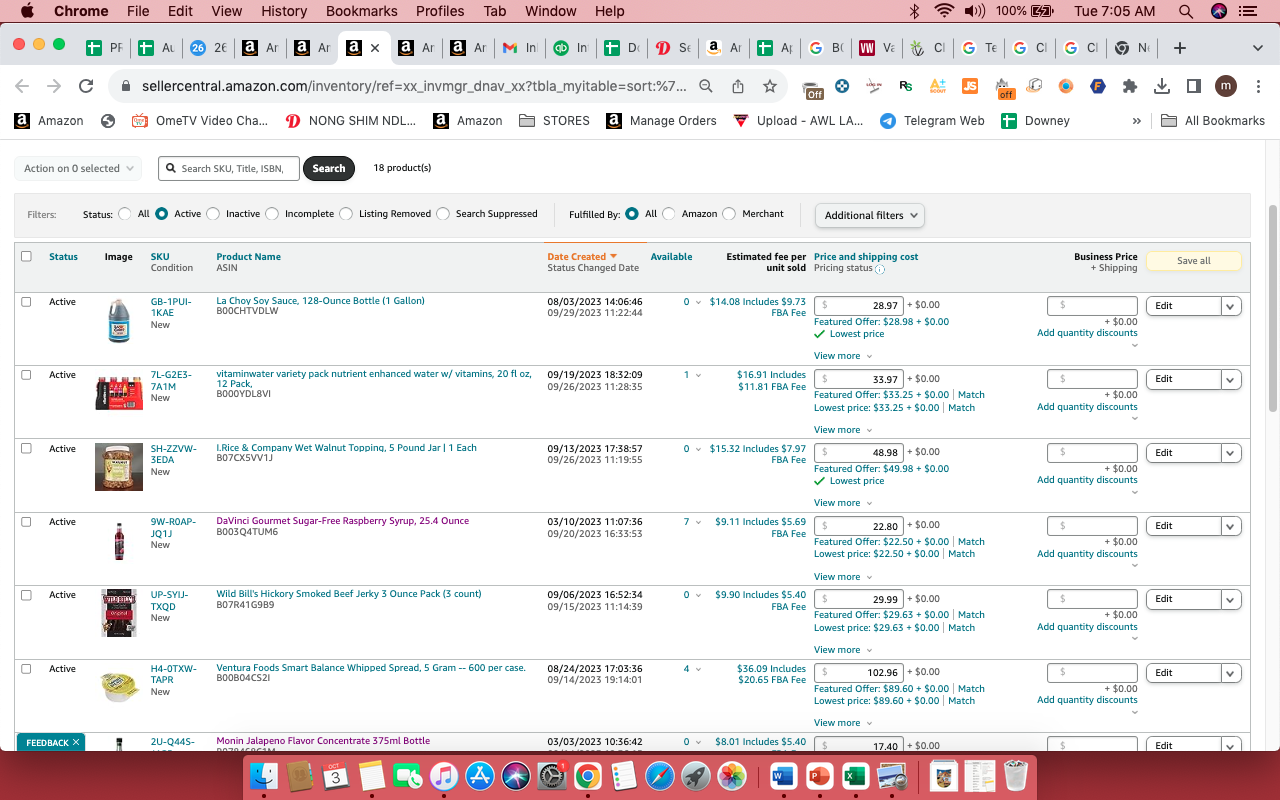This screenshot has height=800, width=1280.
Task: Select Fulfilled By Merchant radio button
Action: pos(729,214)
